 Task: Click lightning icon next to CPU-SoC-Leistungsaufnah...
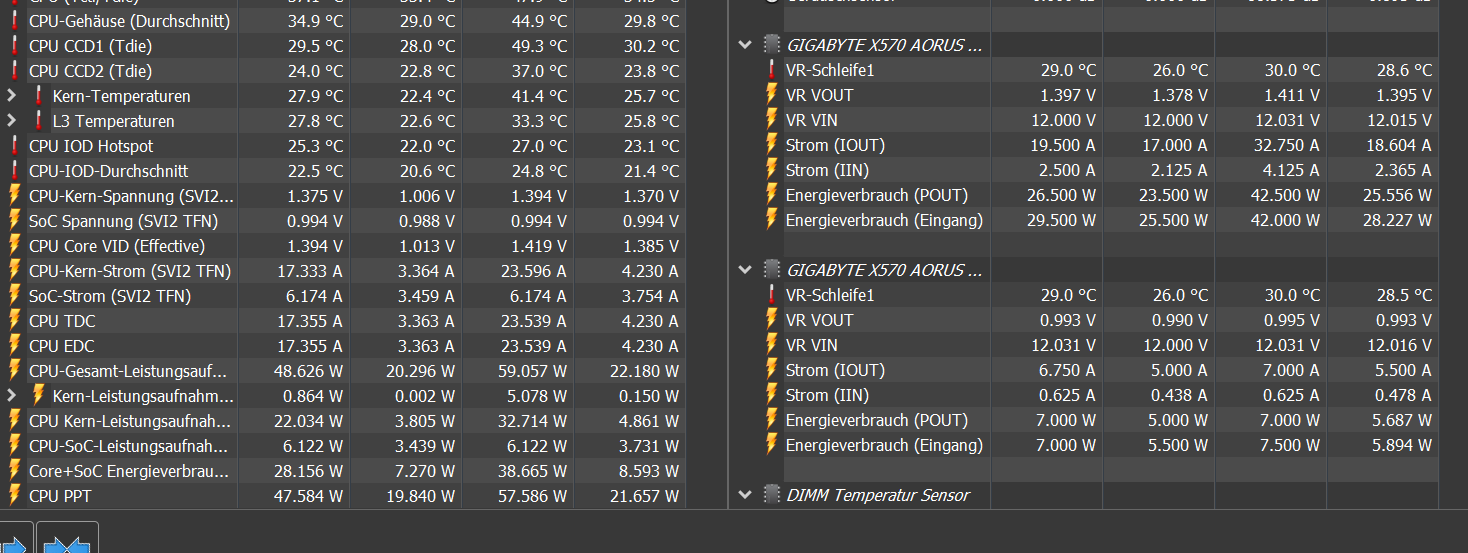pyautogui.click(x=15, y=446)
